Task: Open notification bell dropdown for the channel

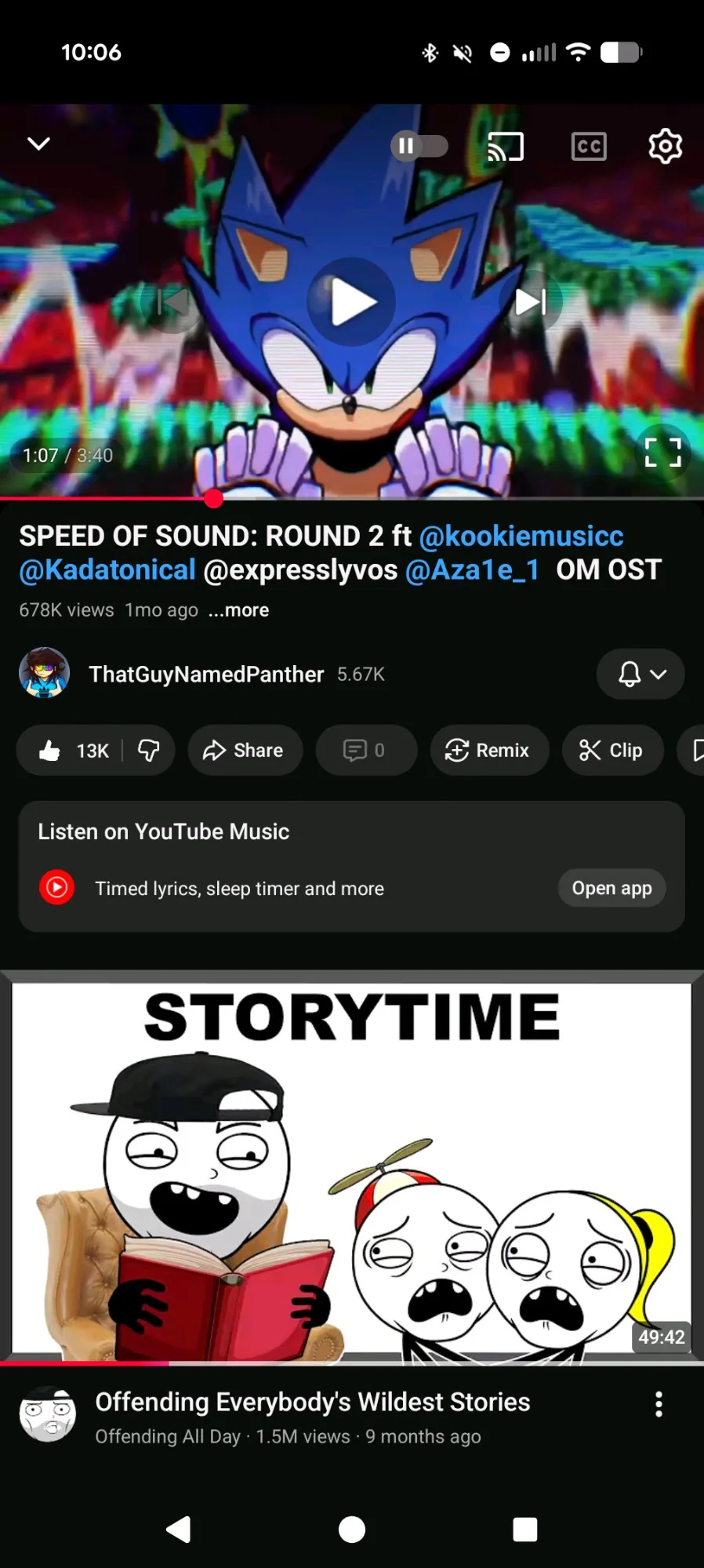Action: (x=640, y=674)
